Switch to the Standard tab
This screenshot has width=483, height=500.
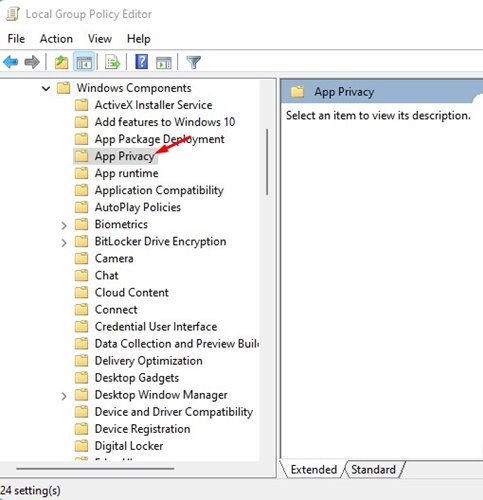coord(373,470)
